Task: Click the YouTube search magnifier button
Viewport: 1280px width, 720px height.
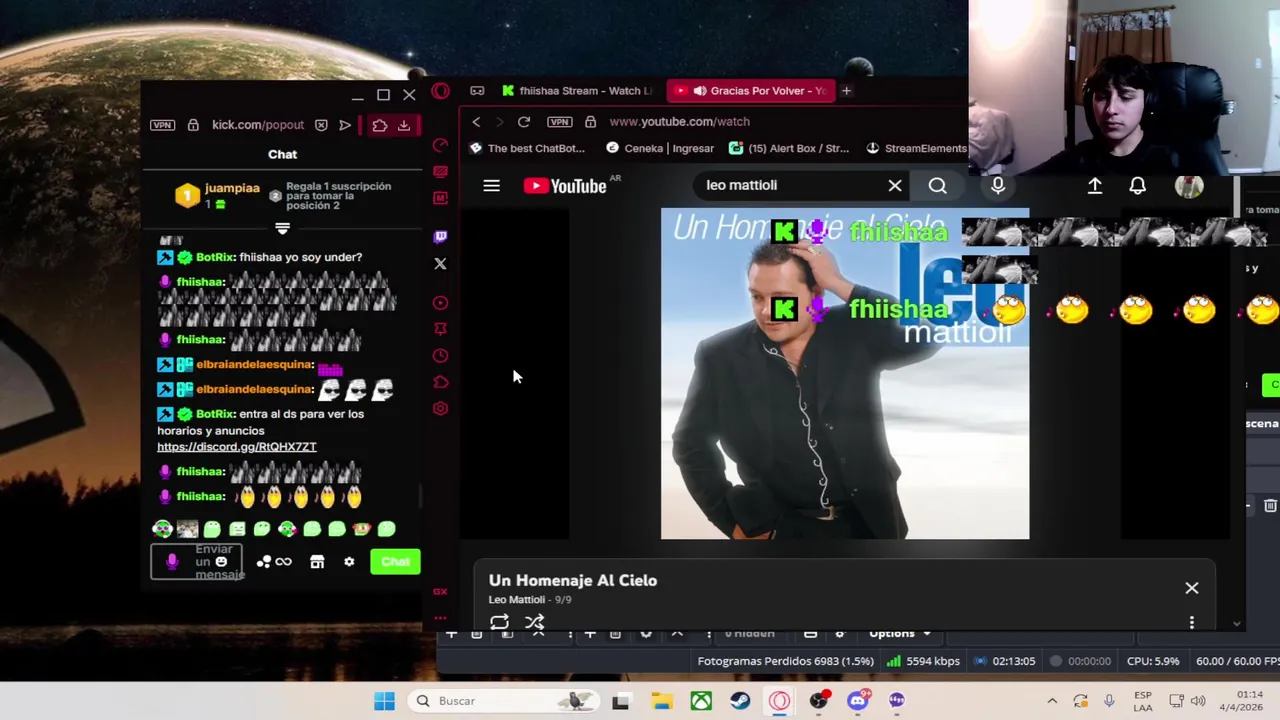Action: pyautogui.click(x=937, y=185)
